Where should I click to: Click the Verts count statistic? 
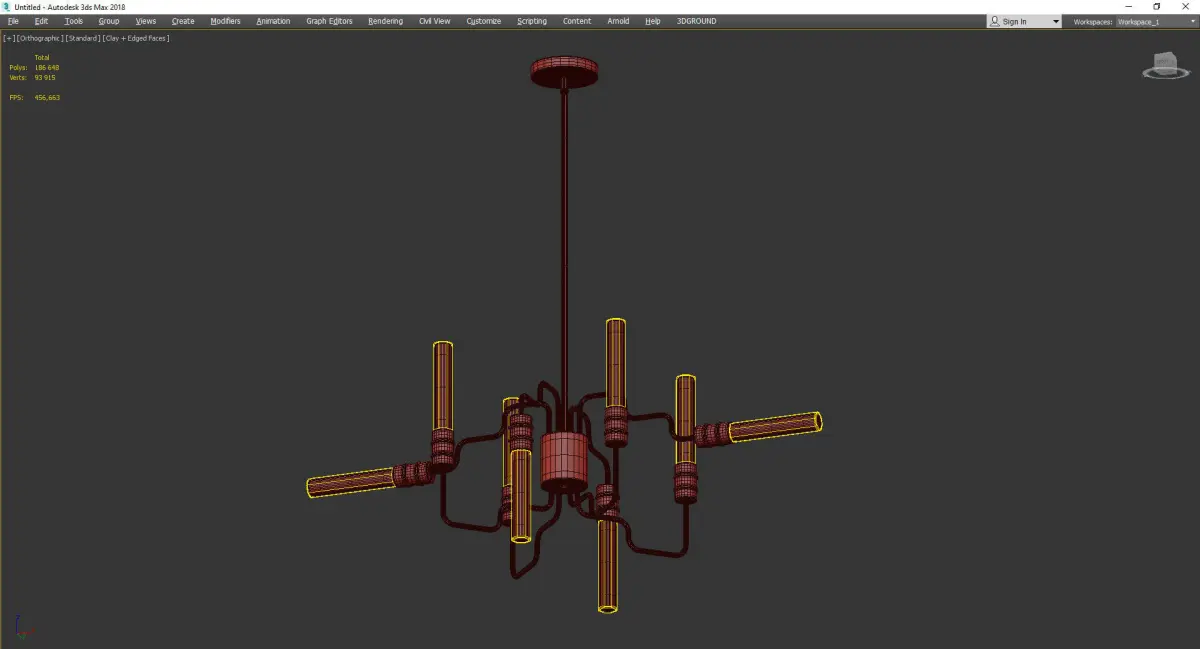32,77
